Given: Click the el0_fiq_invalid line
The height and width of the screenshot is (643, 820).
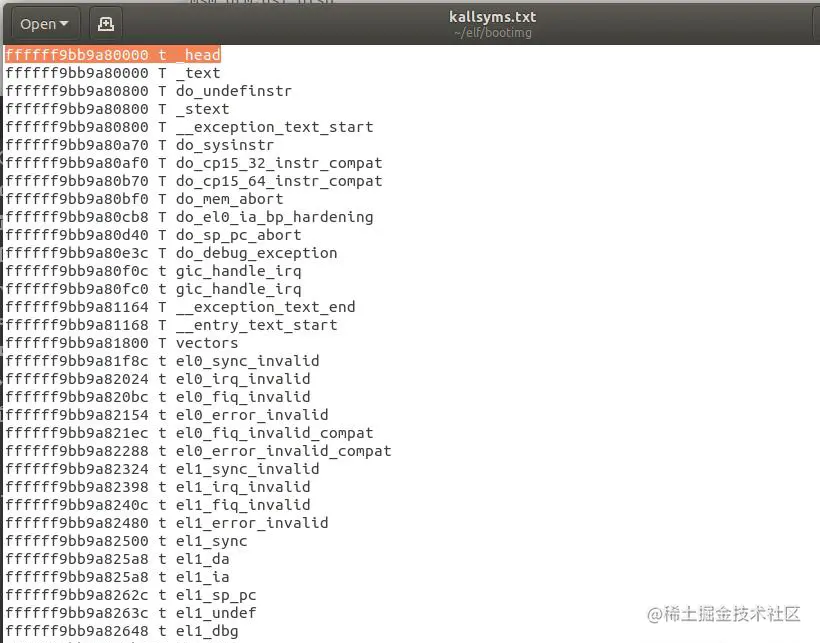Looking at the screenshot, I should pos(158,397).
